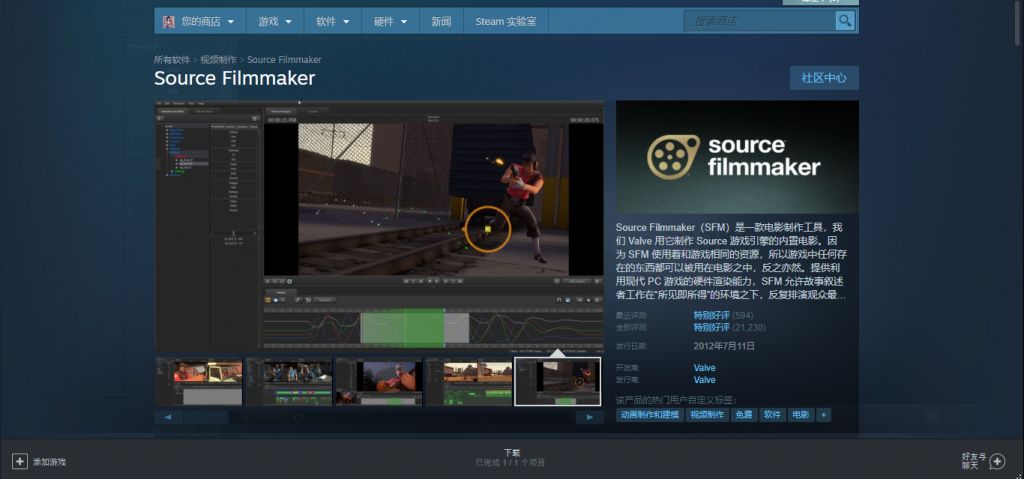This screenshot has height=479, width=1024.
Task: Open Steam 实验室 in the nav bar
Action: (x=505, y=21)
